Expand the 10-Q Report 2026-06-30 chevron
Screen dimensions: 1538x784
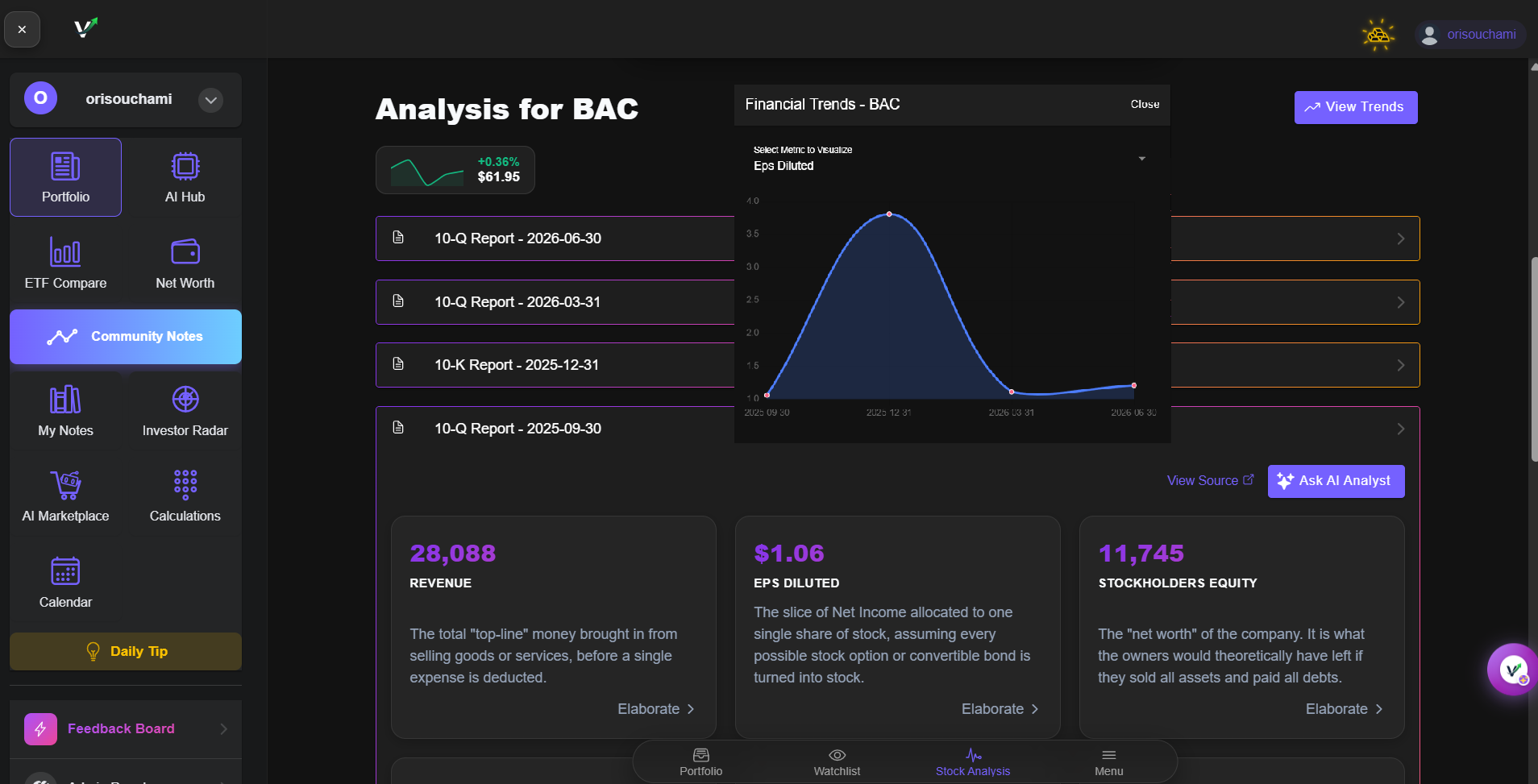pos(1401,239)
